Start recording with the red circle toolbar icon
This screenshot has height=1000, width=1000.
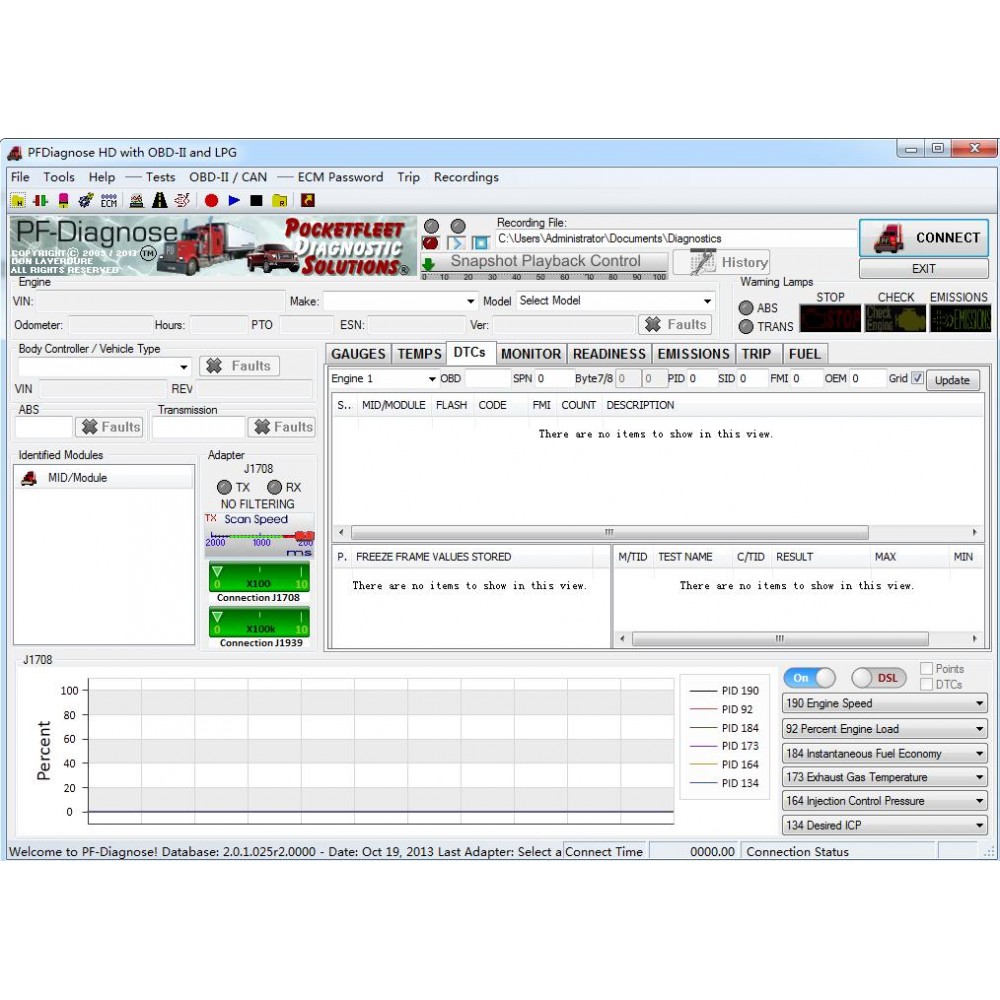point(211,201)
